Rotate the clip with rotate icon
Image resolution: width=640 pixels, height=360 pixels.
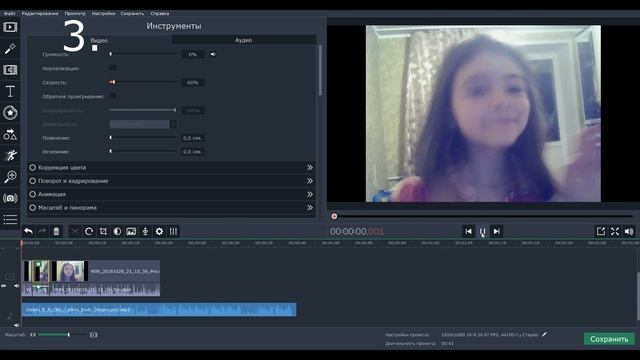tap(89, 231)
